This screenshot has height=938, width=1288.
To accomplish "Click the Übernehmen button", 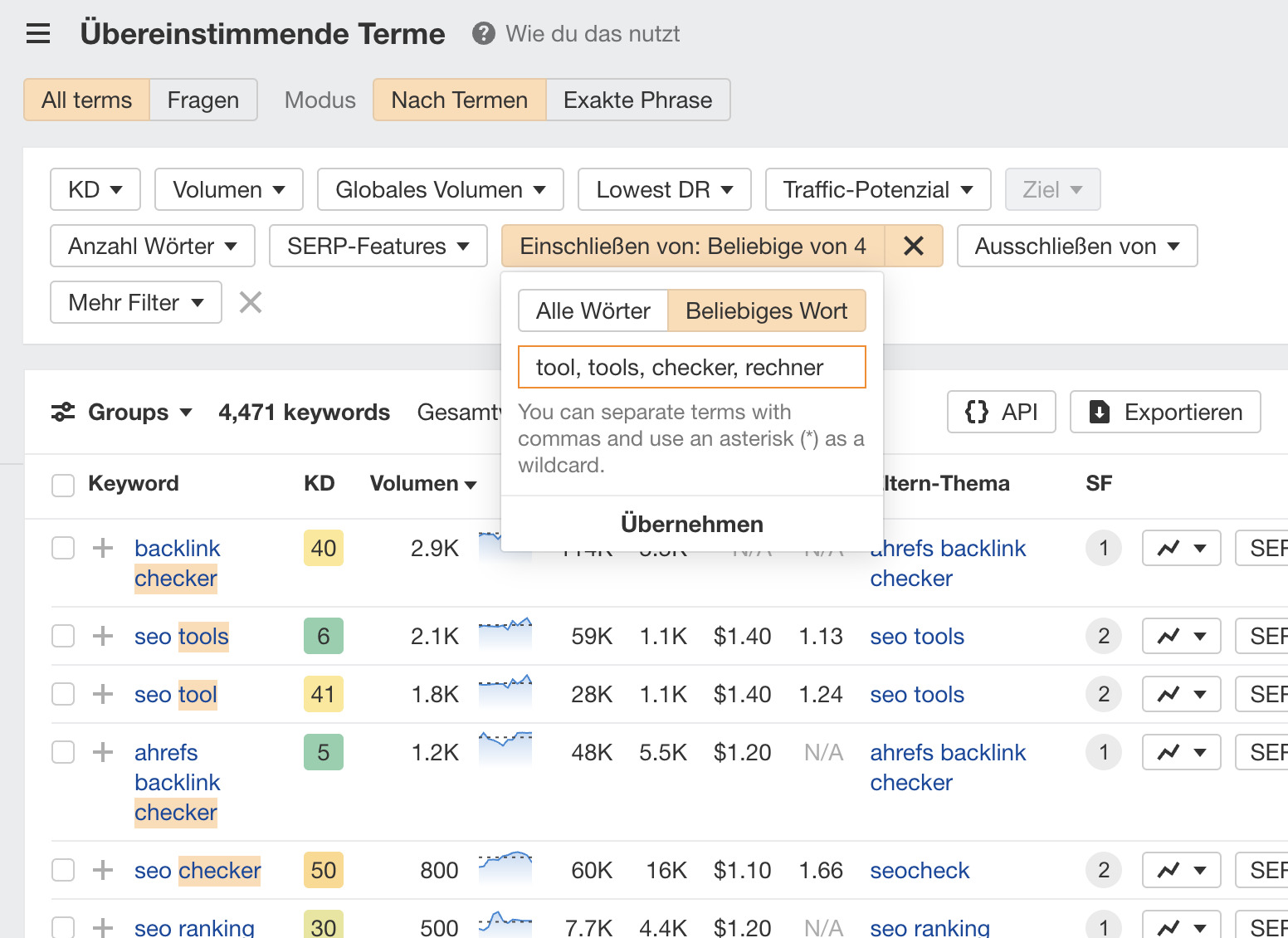I will [691, 524].
